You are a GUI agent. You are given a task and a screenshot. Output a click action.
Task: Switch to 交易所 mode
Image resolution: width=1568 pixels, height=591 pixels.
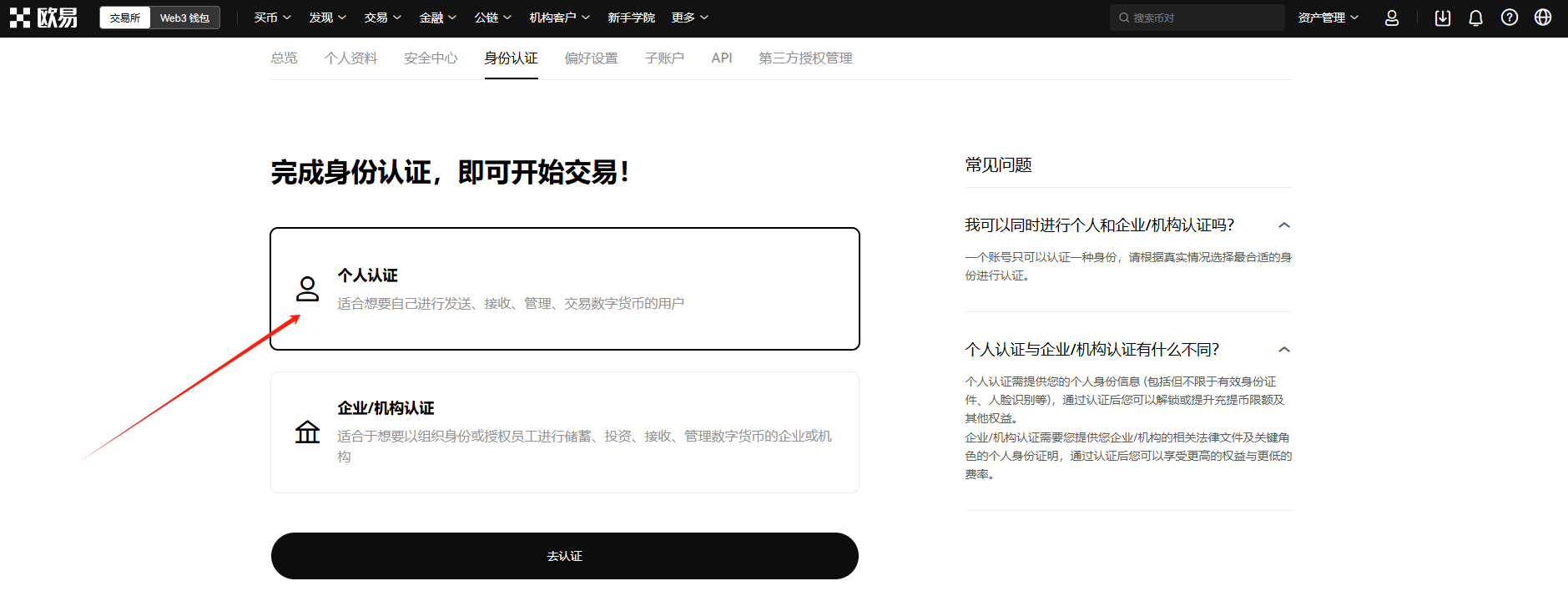pyautogui.click(x=125, y=18)
